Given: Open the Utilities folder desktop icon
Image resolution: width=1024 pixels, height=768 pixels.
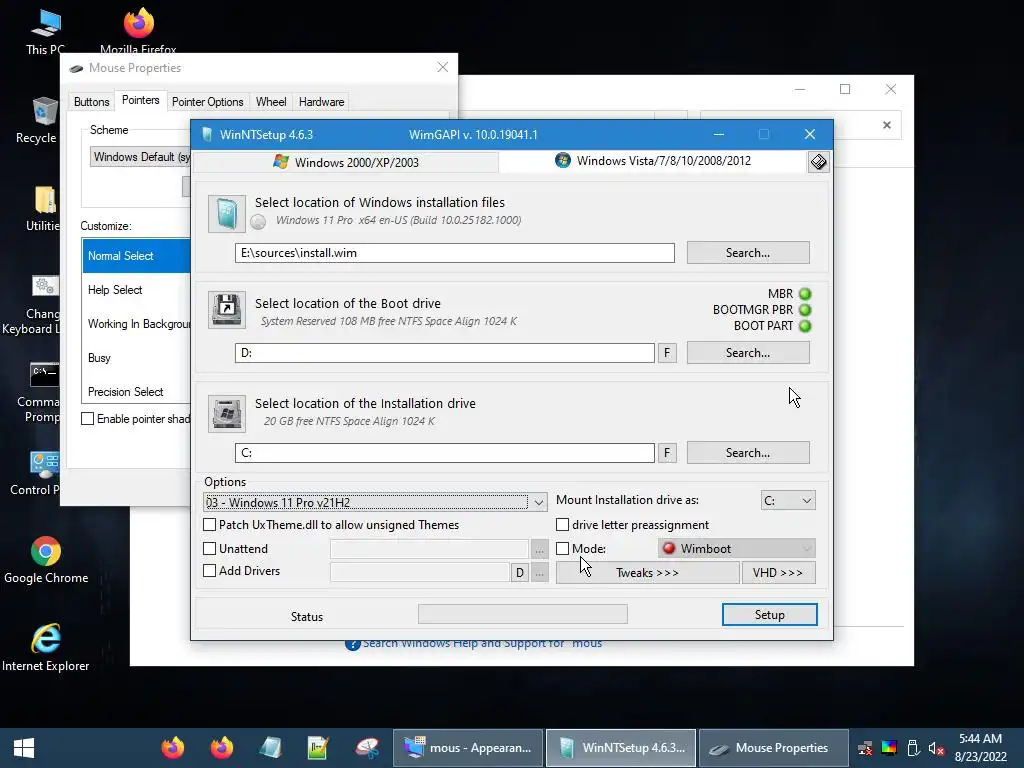Looking at the screenshot, I should click(x=43, y=209).
